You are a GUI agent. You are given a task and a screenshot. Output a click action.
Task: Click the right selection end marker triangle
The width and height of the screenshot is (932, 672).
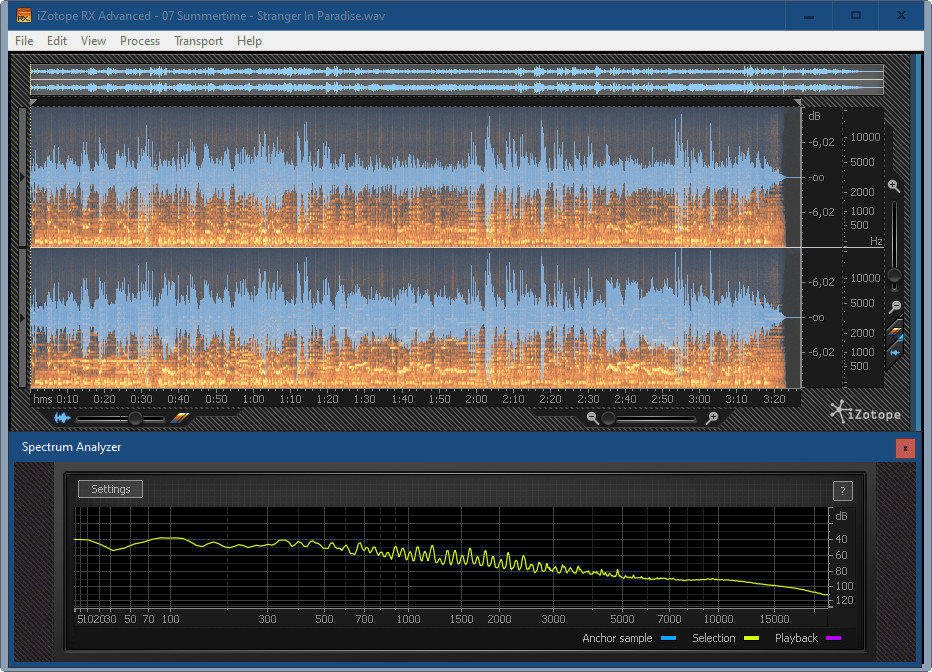point(798,103)
